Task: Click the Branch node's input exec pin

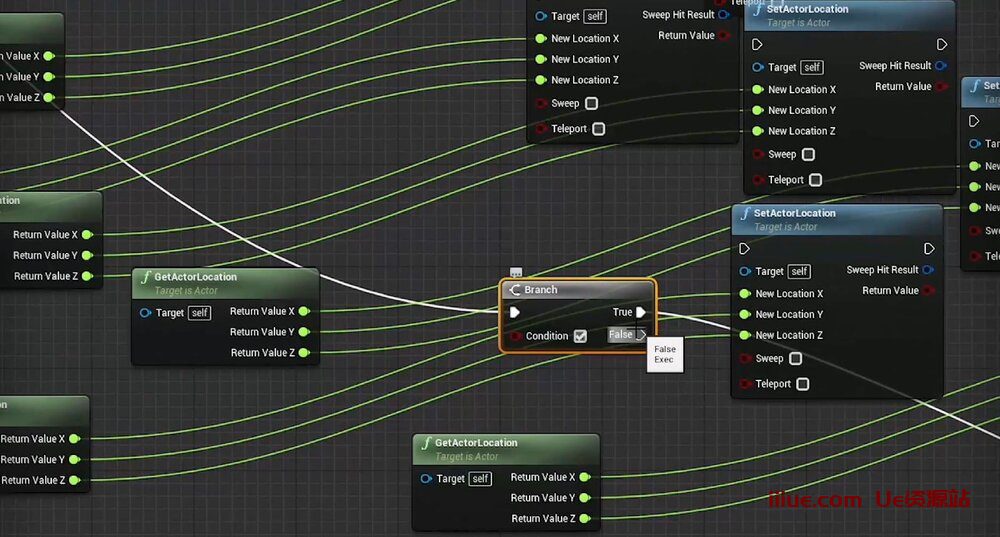Action: [515, 312]
